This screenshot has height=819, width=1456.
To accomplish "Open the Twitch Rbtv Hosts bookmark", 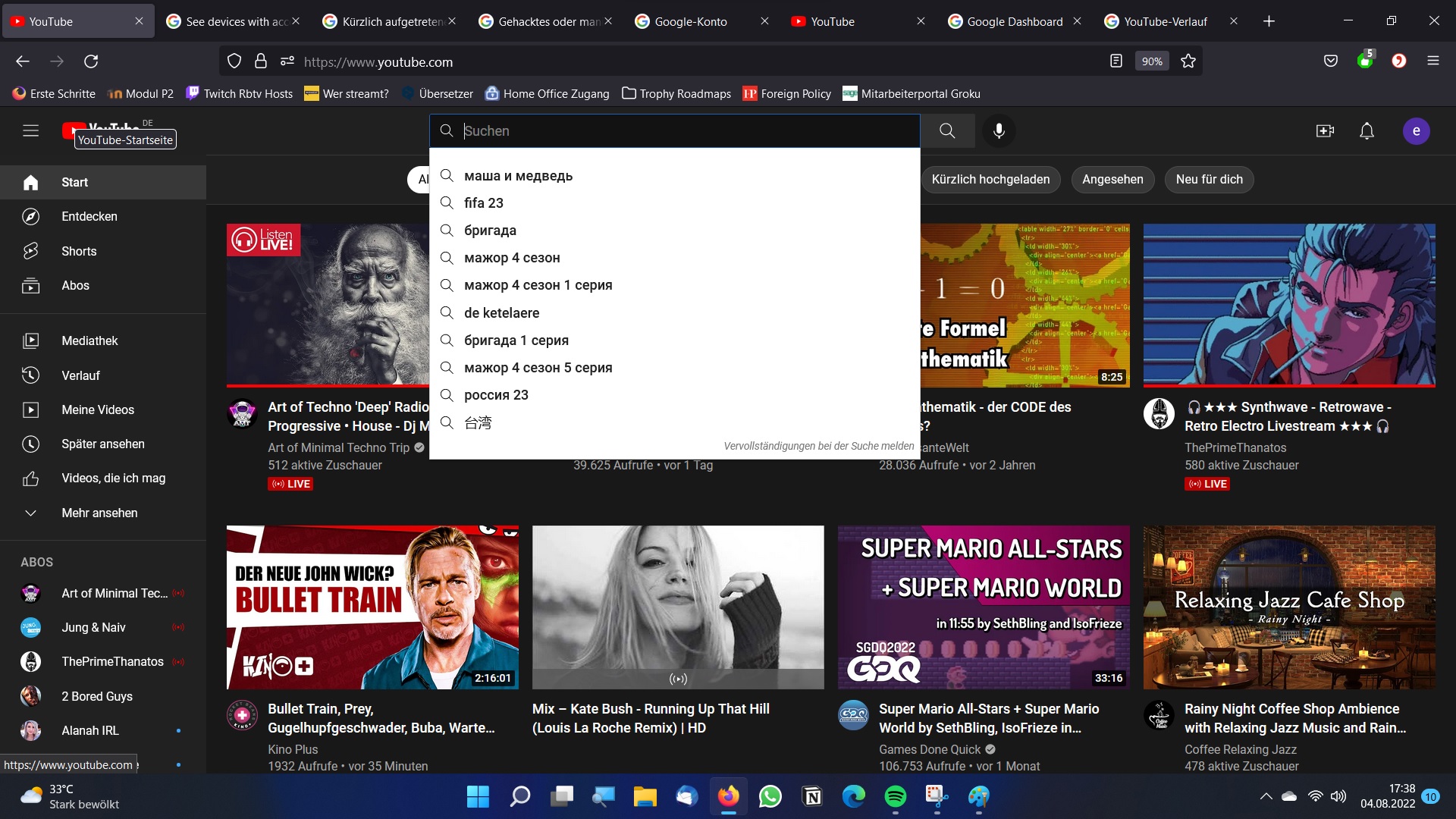I will pyautogui.click(x=240, y=94).
